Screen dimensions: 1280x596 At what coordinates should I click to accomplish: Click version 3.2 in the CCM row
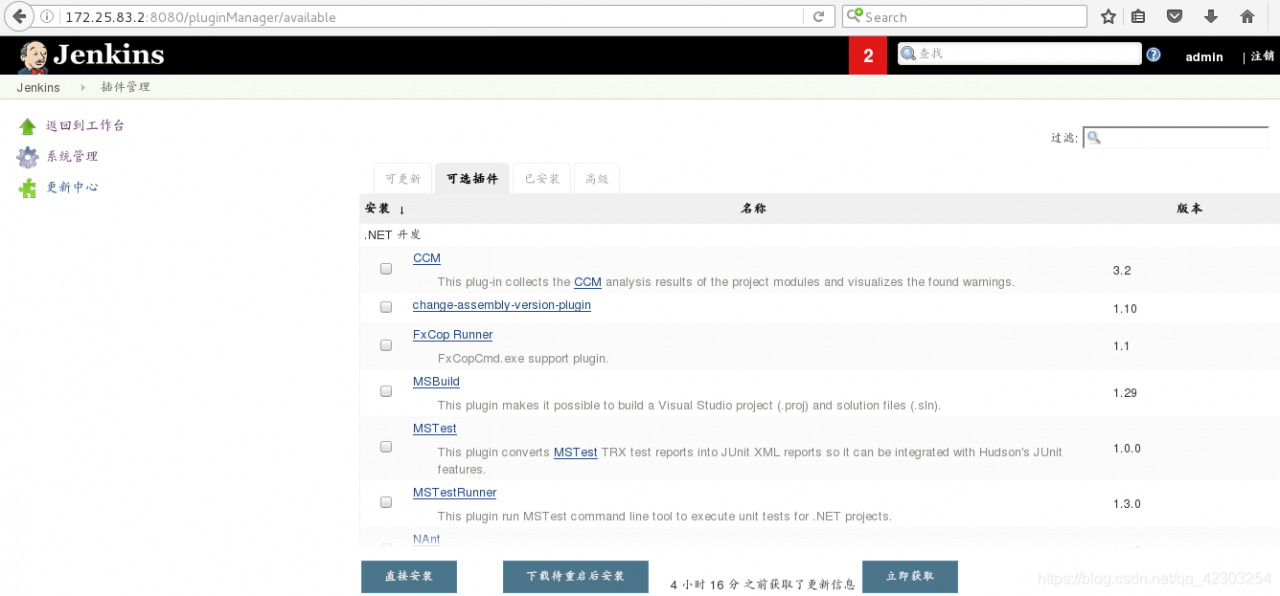tap(1122, 271)
